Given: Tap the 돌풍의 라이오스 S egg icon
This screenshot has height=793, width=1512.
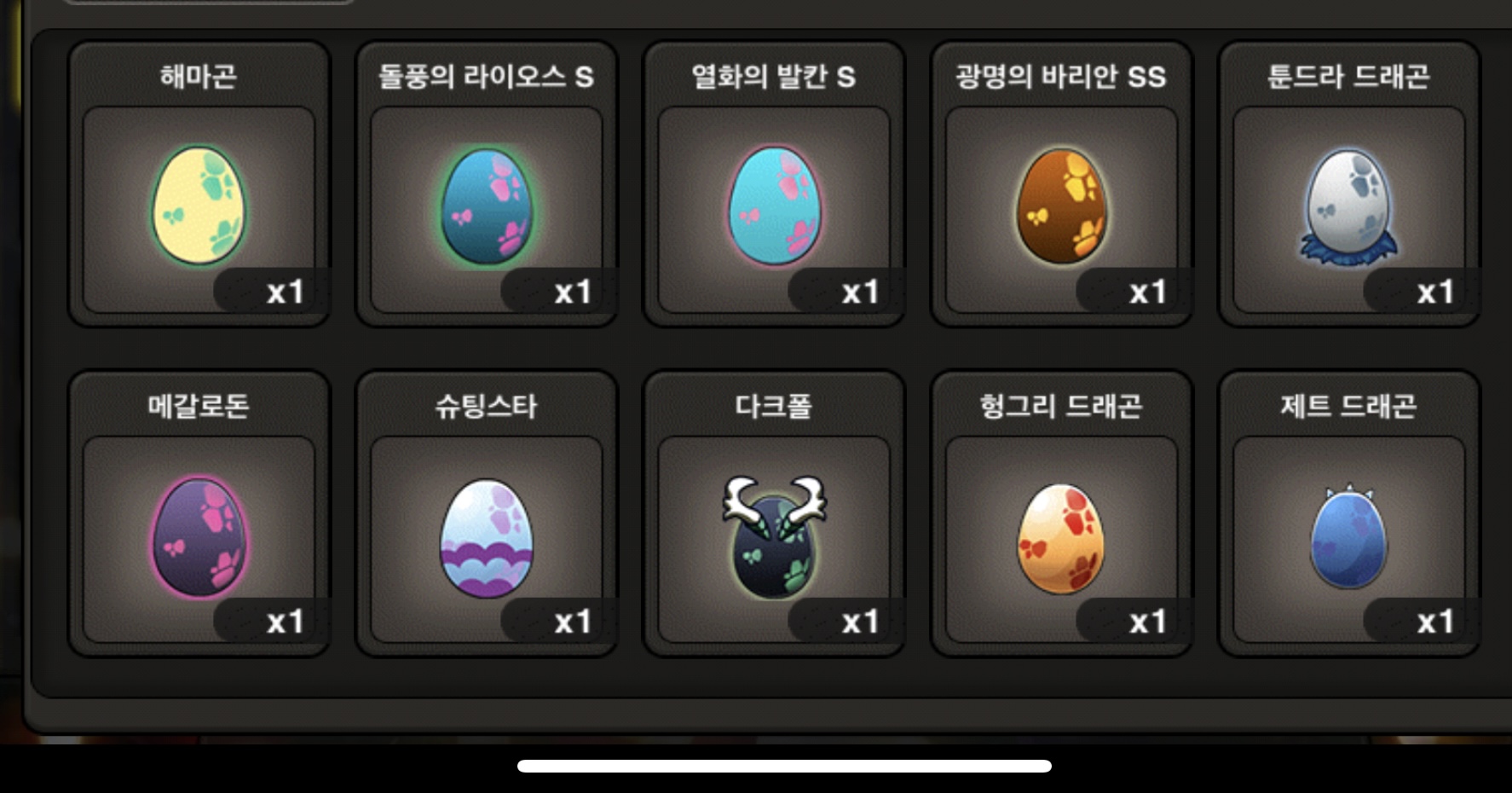Looking at the screenshot, I should click(487, 206).
